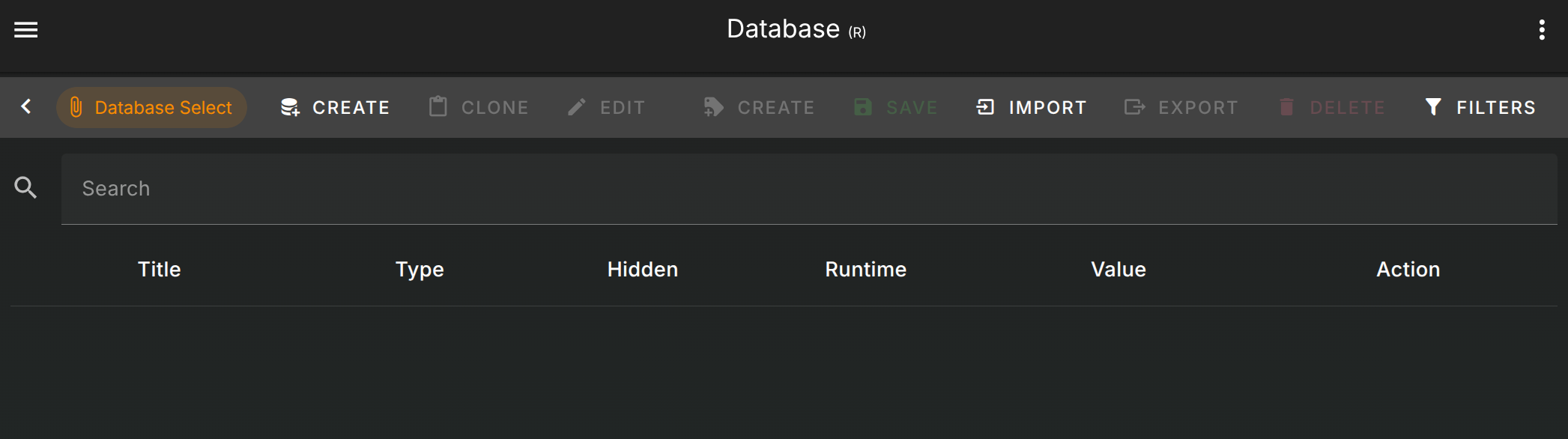Sort by the Type column header
Screen dimensions: 1568x439
coord(420,270)
